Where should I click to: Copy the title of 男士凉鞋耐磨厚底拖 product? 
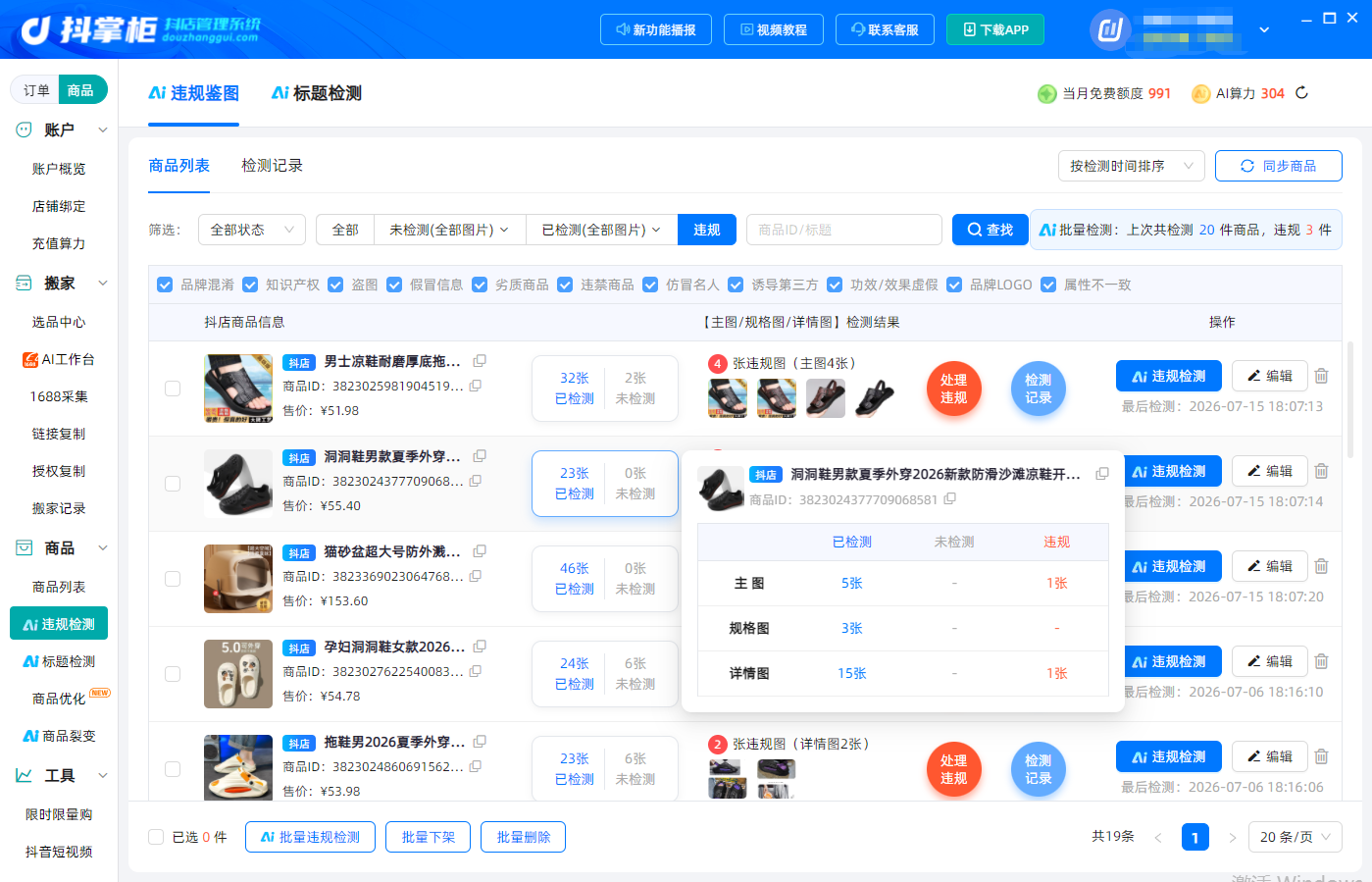coord(480,361)
